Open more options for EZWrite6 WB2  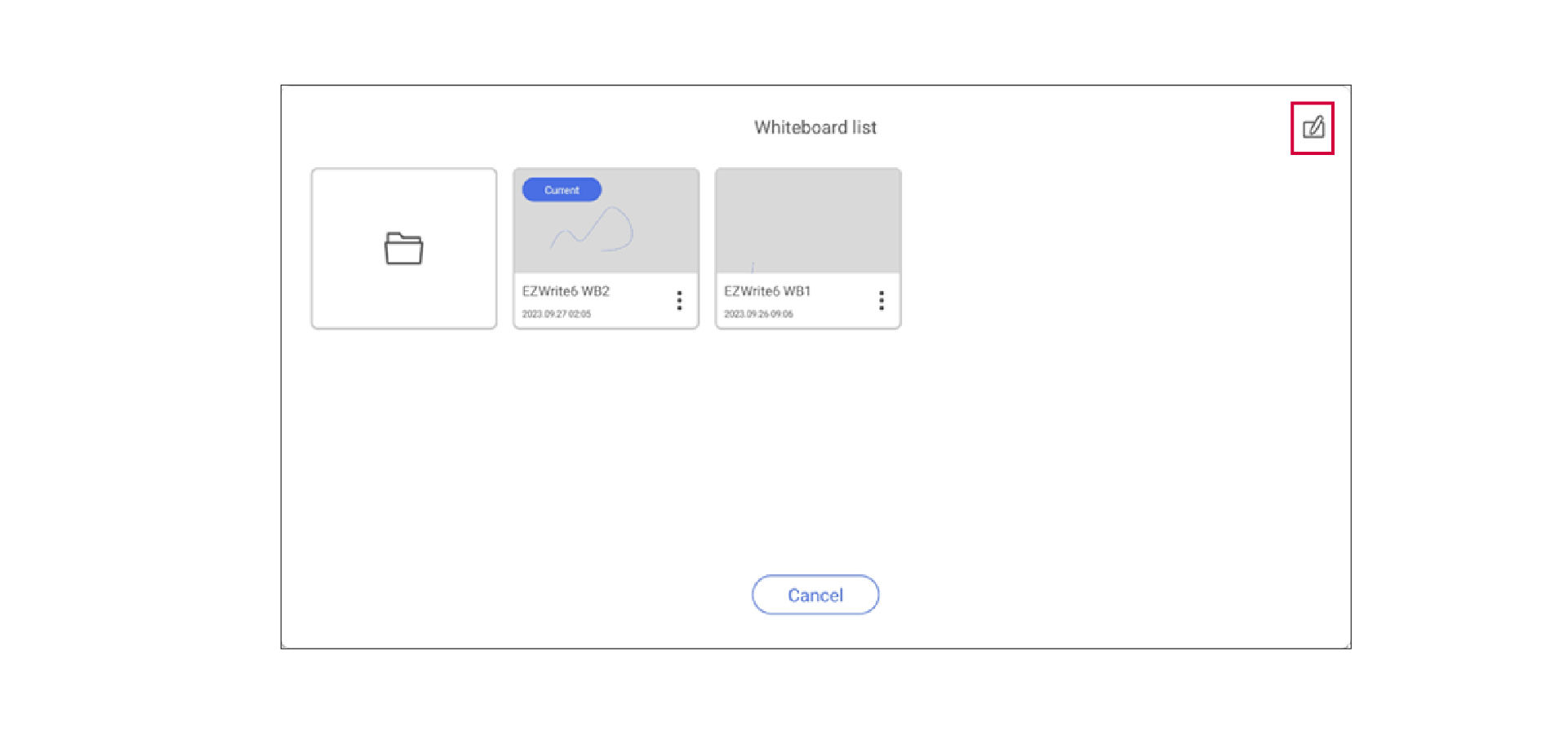[x=679, y=301]
